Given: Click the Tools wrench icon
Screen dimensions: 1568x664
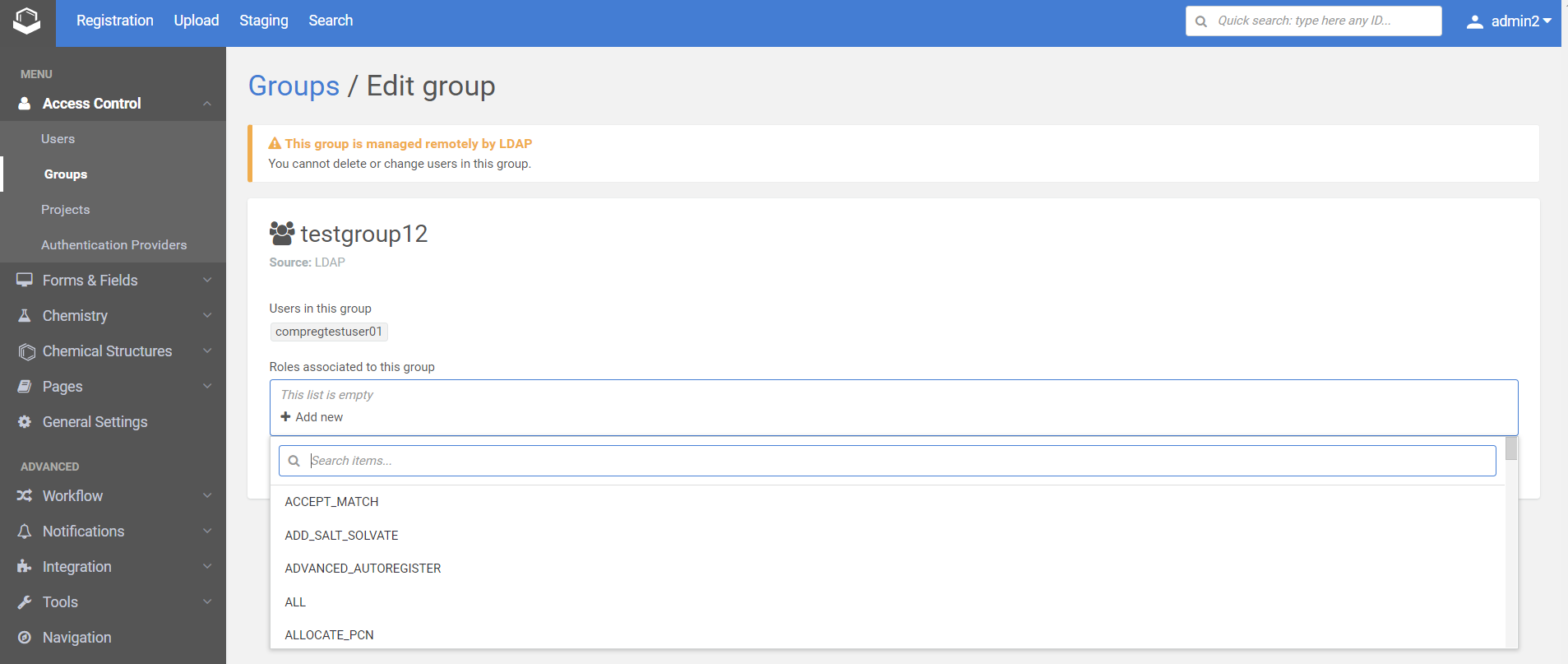Looking at the screenshot, I should (x=25, y=602).
